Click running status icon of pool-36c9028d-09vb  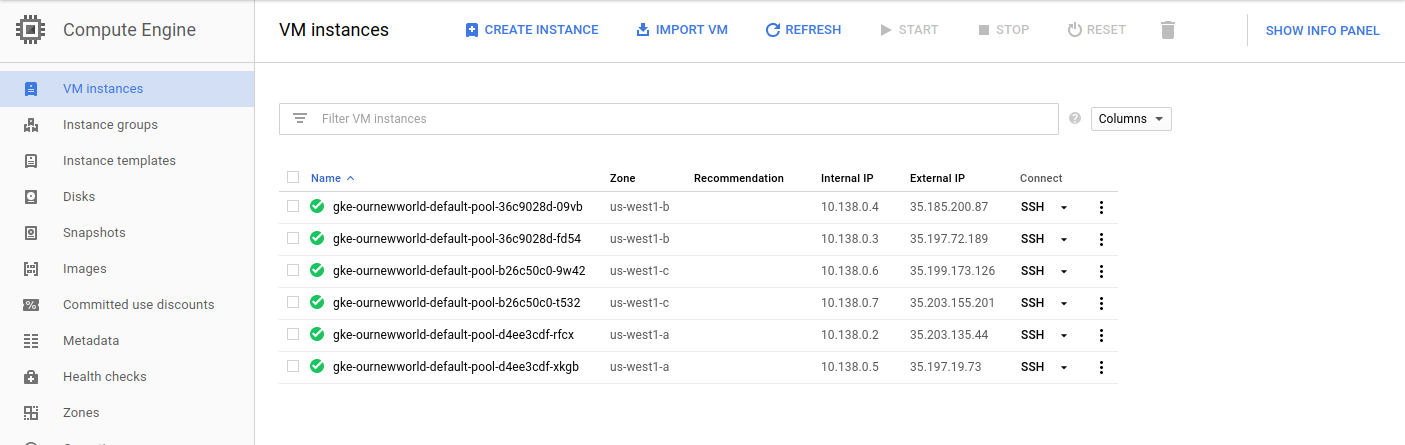coord(317,206)
